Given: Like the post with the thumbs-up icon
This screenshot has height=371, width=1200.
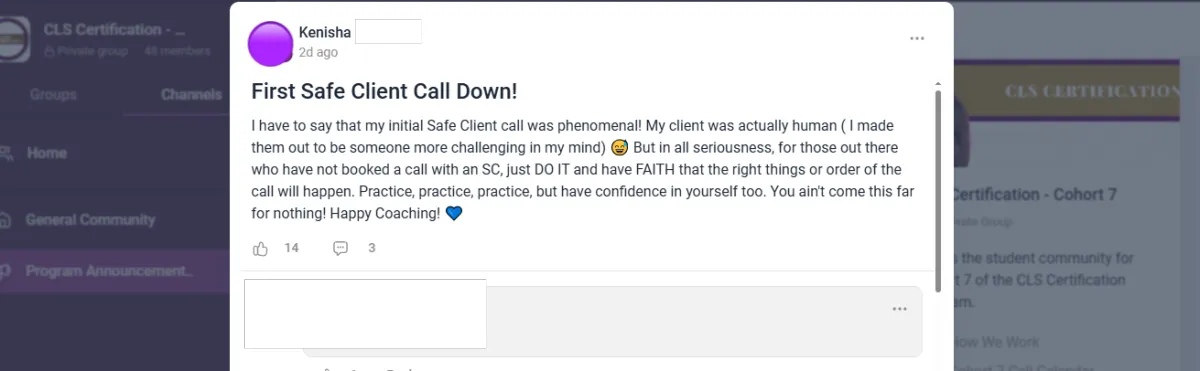Looking at the screenshot, I should point(261,248).
